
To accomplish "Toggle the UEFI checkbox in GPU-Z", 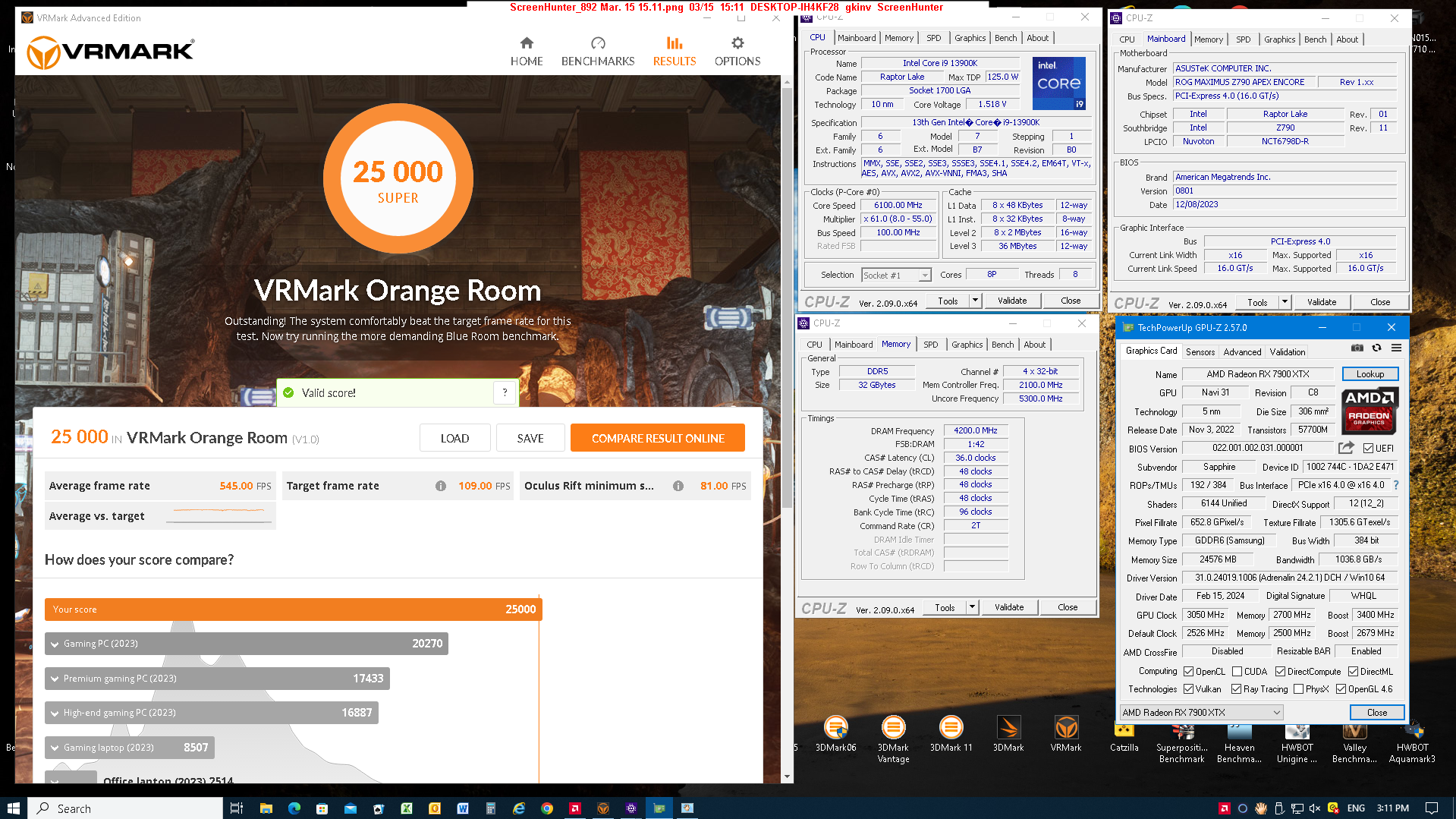I will (1368, 449).
